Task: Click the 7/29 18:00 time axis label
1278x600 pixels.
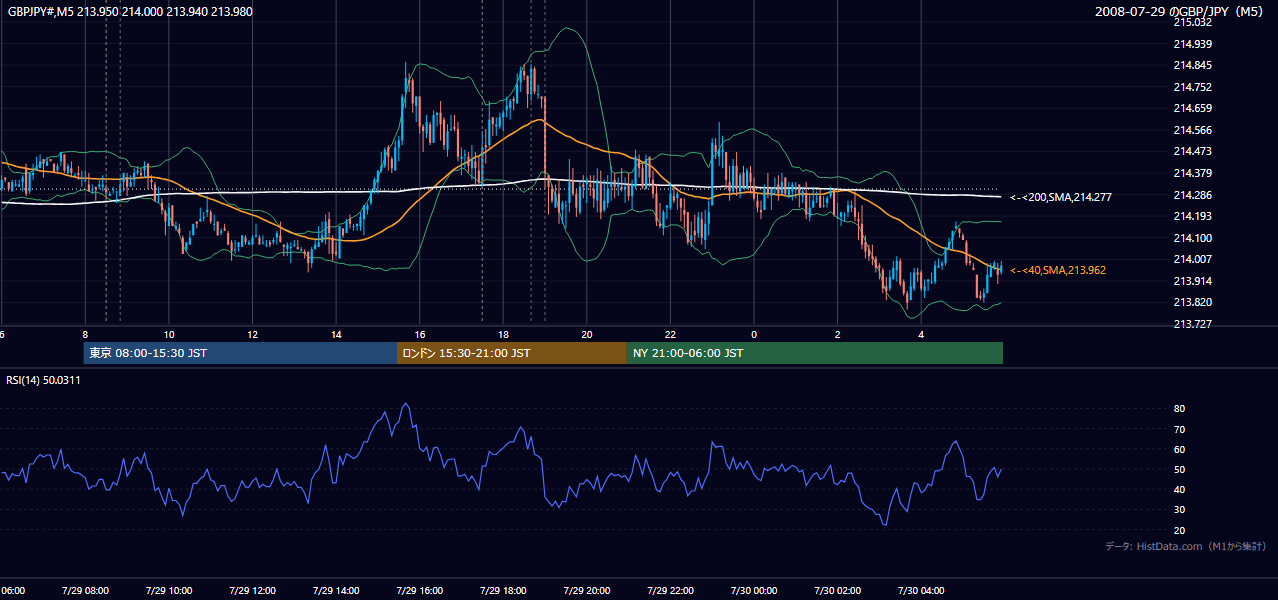Action: (502, 590)
